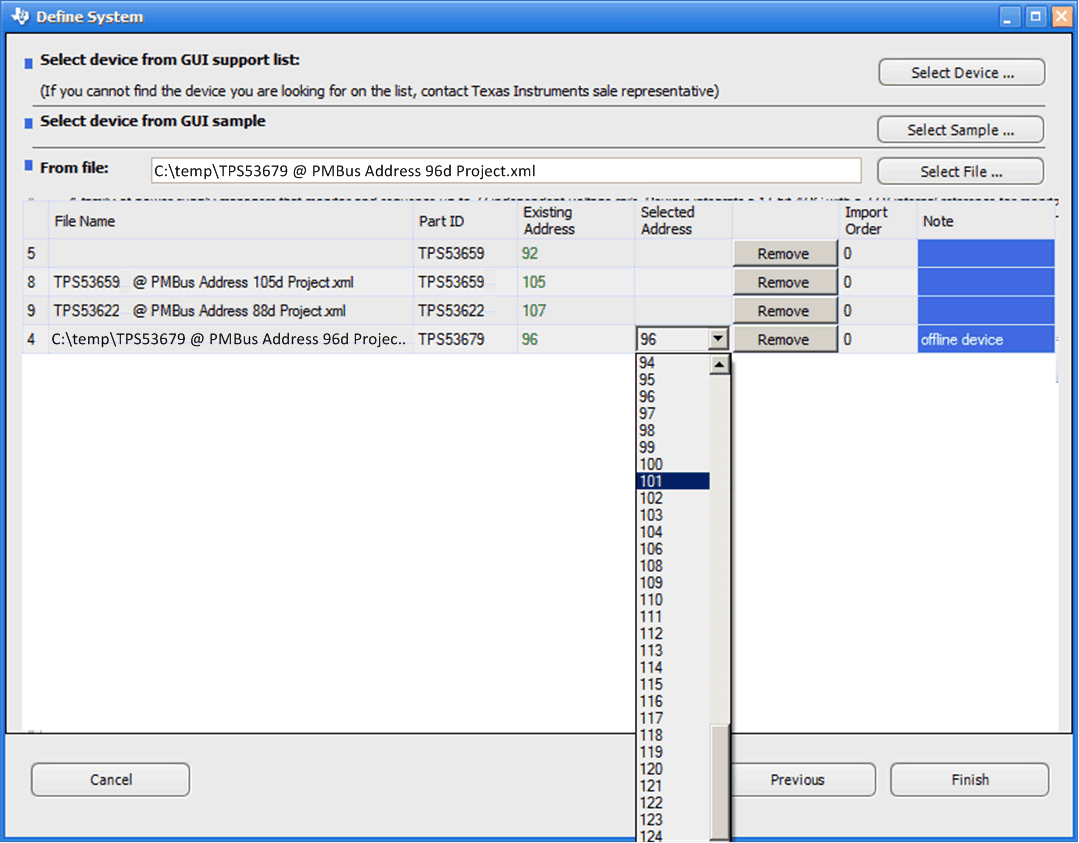Screen dimensions: 1079x843
Task: Remove the TPS53659 address 92 row
Action: point(784,254)
